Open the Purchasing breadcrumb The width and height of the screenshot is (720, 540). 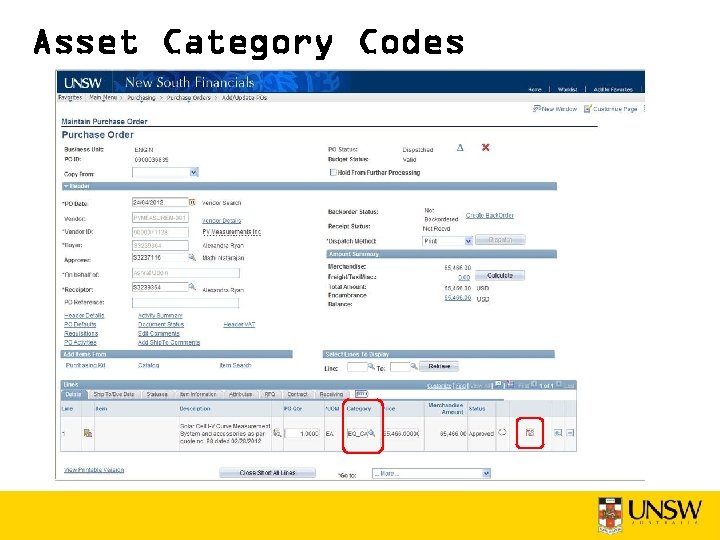tap(141, 98)
